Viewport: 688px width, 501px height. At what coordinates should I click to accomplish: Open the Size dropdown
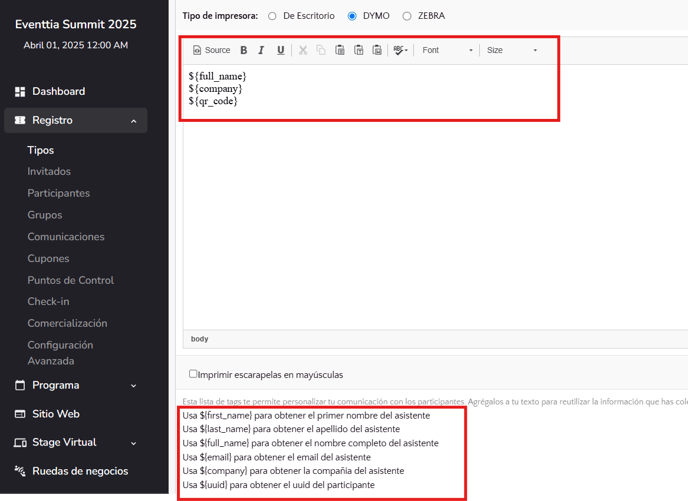click(x=511, y=50)
